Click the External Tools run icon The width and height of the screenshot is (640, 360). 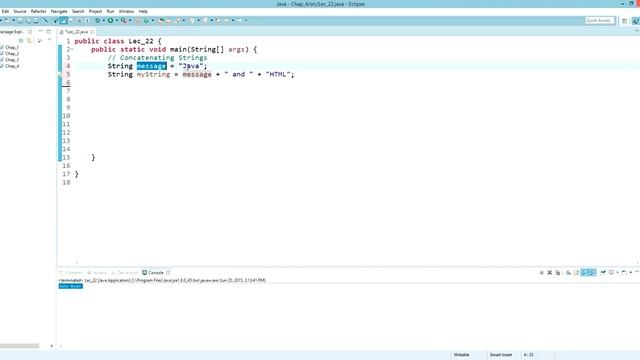[x=124, y=20]
